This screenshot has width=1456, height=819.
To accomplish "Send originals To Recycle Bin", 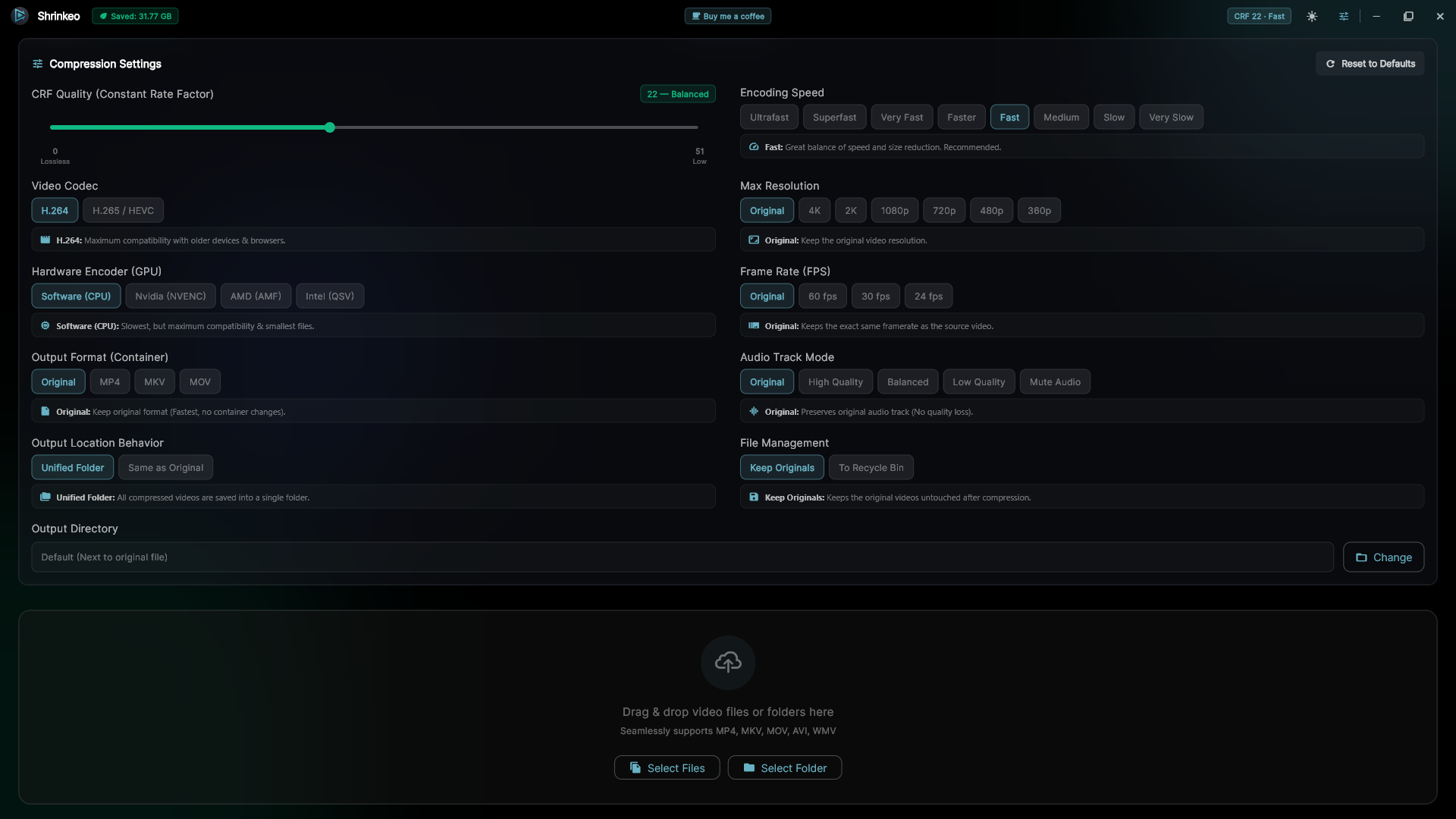I will tap(871, 467).
